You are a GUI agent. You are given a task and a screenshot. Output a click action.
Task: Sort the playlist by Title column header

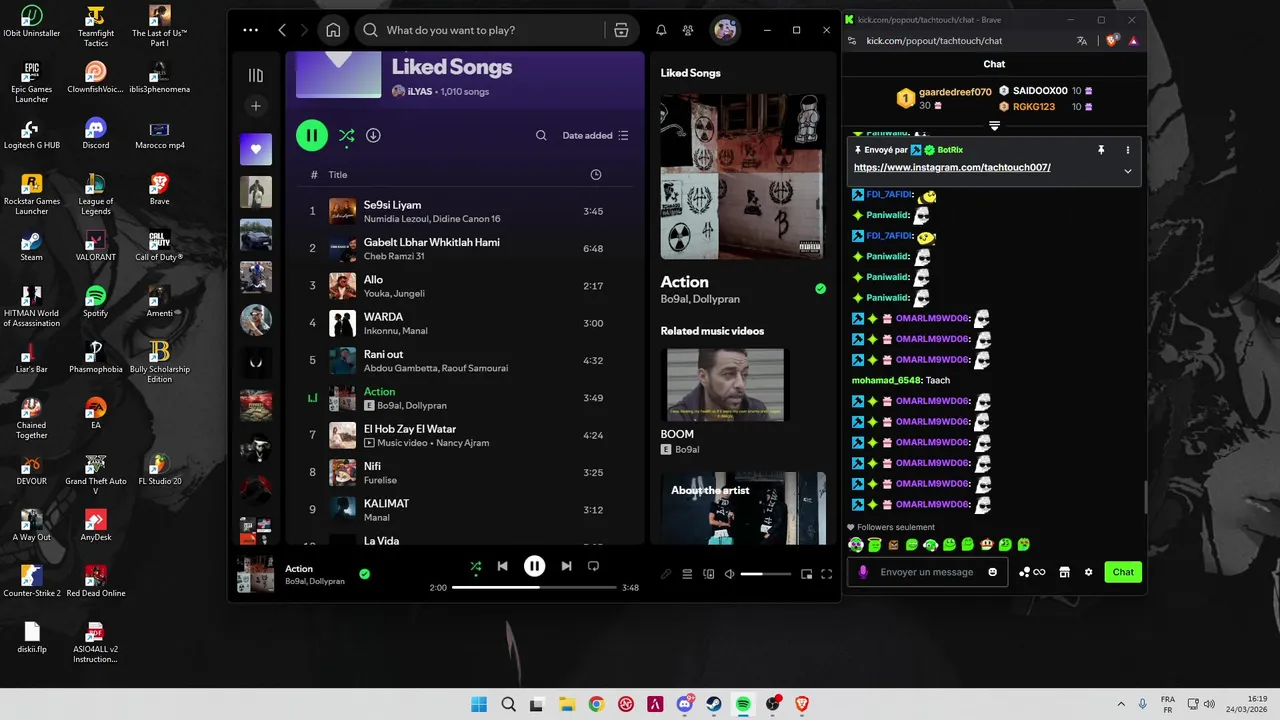coord(338,175)
